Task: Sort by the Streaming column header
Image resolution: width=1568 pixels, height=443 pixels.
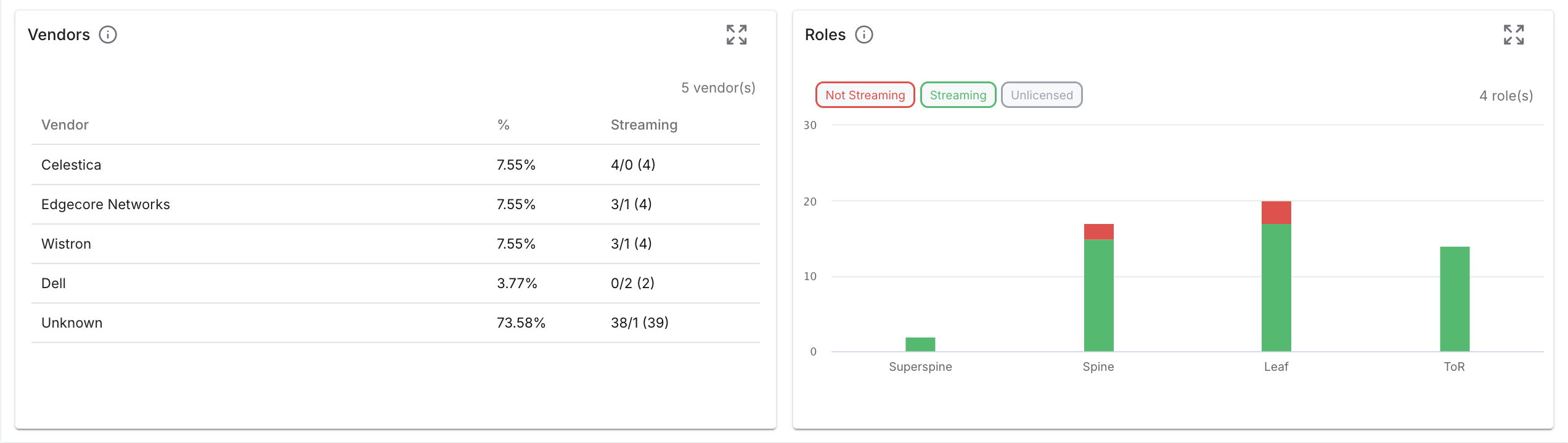Action: pos(643,125)
